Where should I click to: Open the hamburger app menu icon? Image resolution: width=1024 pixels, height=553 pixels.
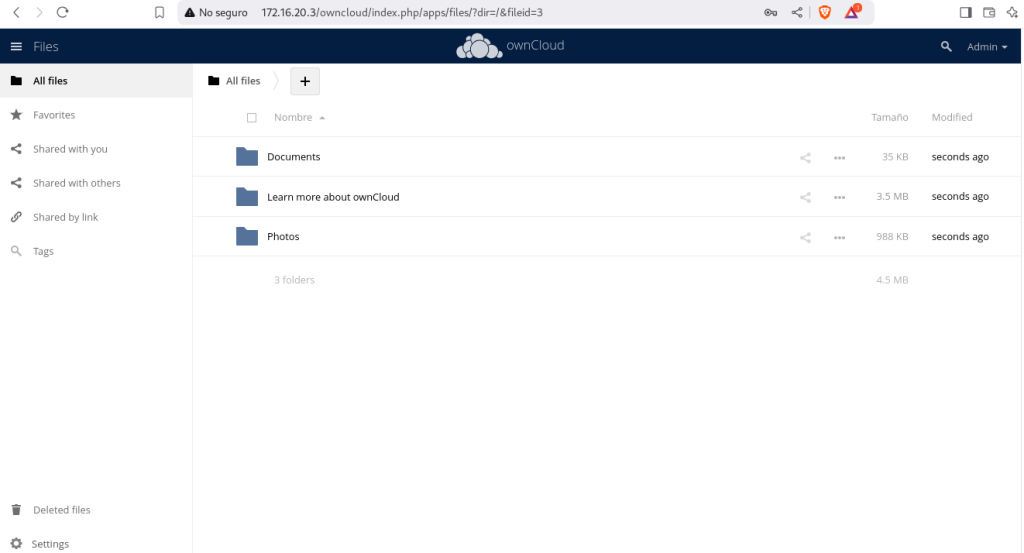(x=16, y=46)
